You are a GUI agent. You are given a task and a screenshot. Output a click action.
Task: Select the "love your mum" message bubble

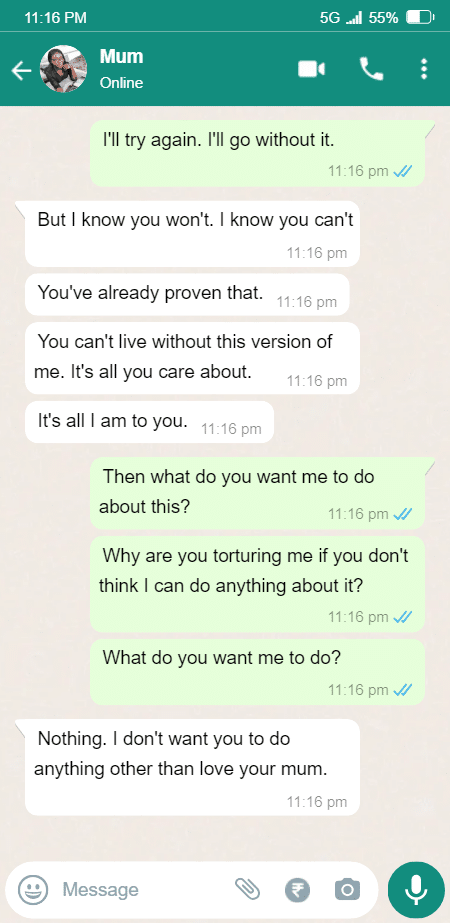coord(192,767)
